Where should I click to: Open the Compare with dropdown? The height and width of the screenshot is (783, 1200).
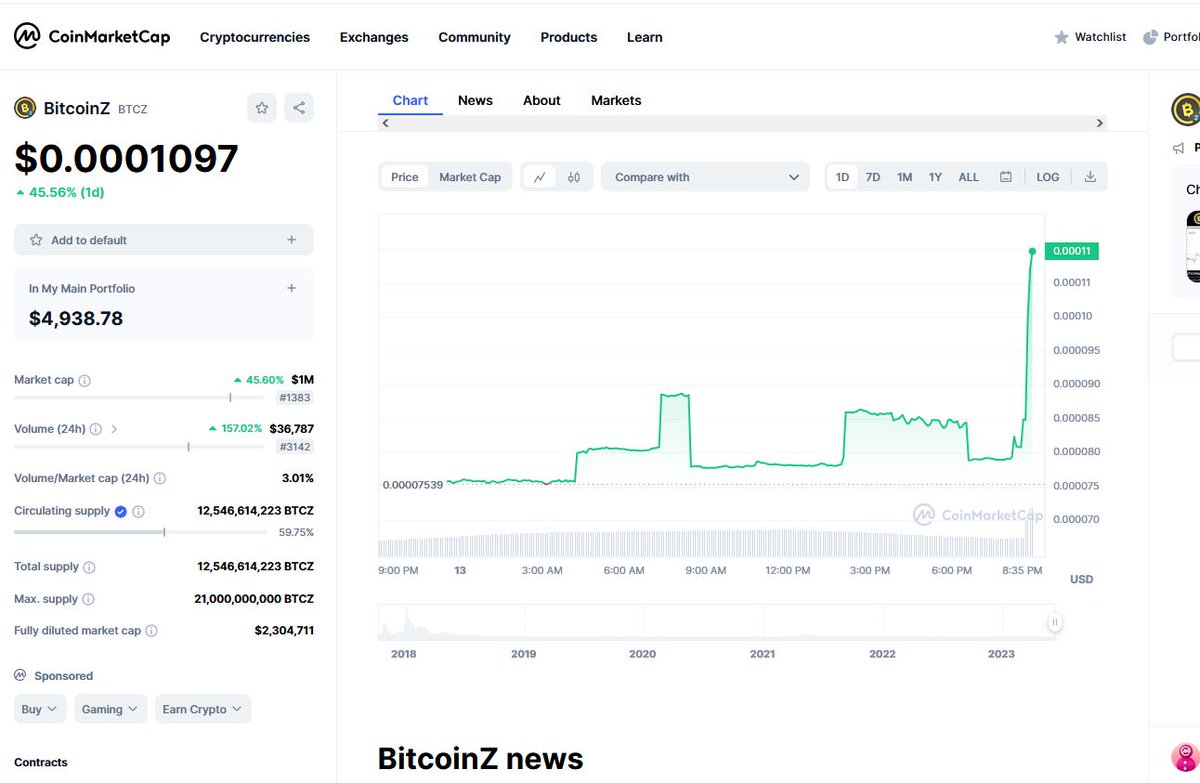[705, 177]
